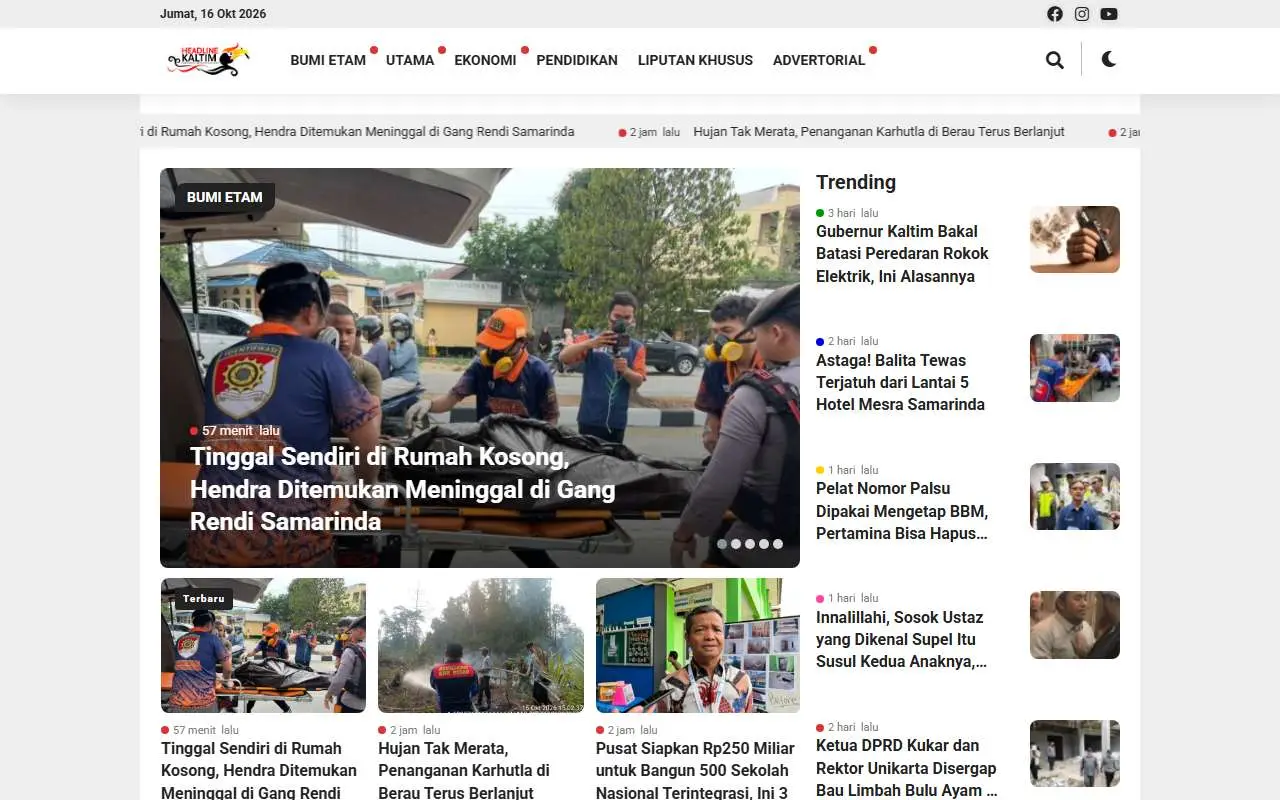The width and height of the screenshot is (1280, 800).
Task: Go to the Liputan Khusus section
Action: [695, 60]
